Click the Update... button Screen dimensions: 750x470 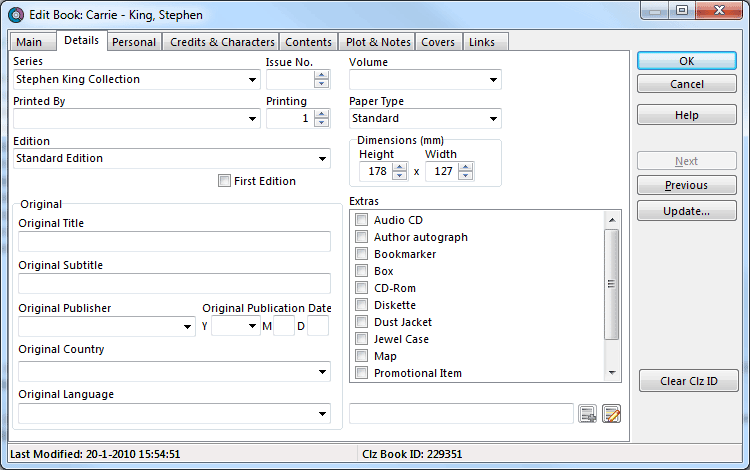[686, 211]
